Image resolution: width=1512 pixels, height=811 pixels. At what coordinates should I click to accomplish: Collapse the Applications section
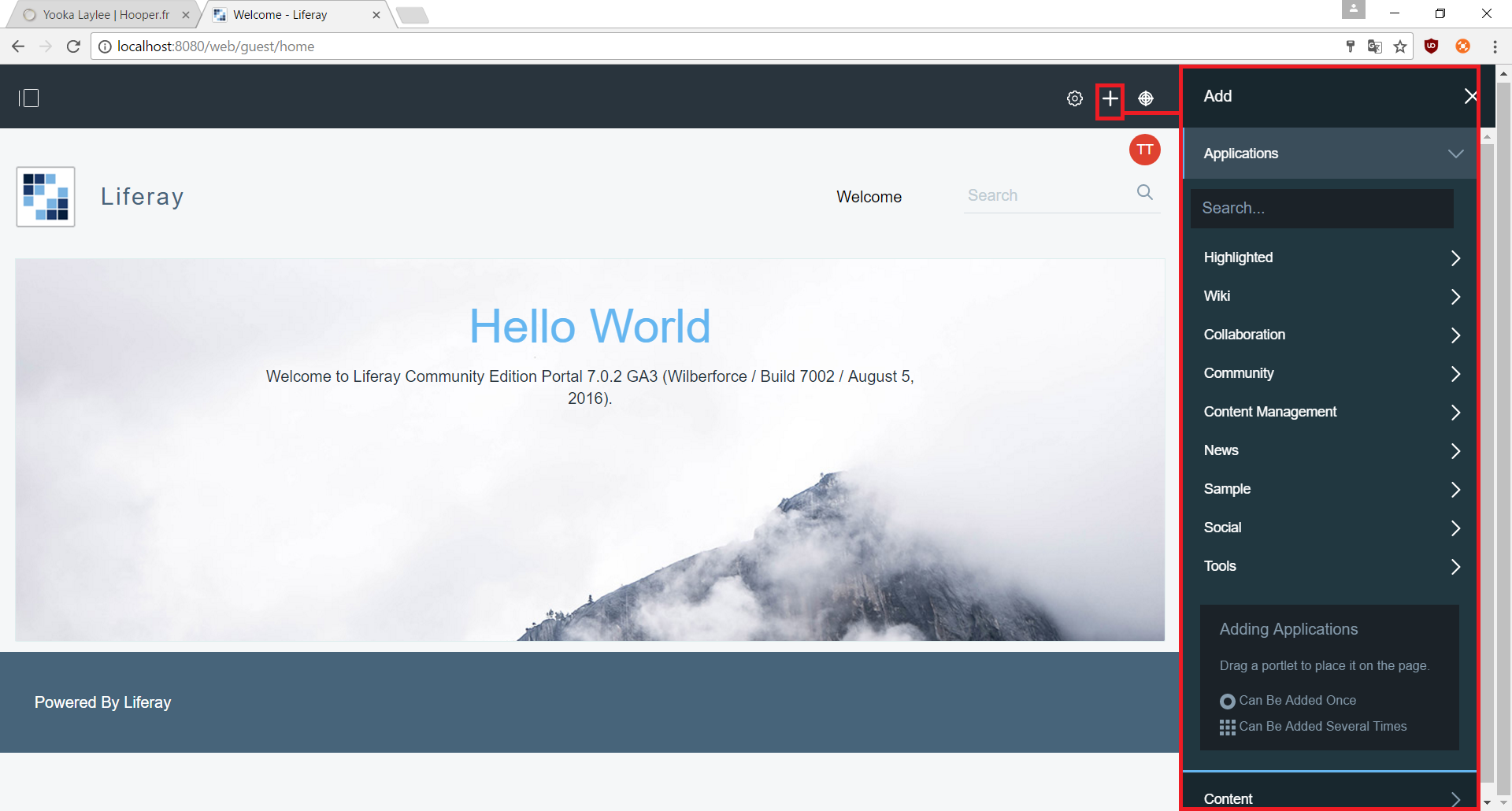pyautogui.click(x=1455, y=154)
